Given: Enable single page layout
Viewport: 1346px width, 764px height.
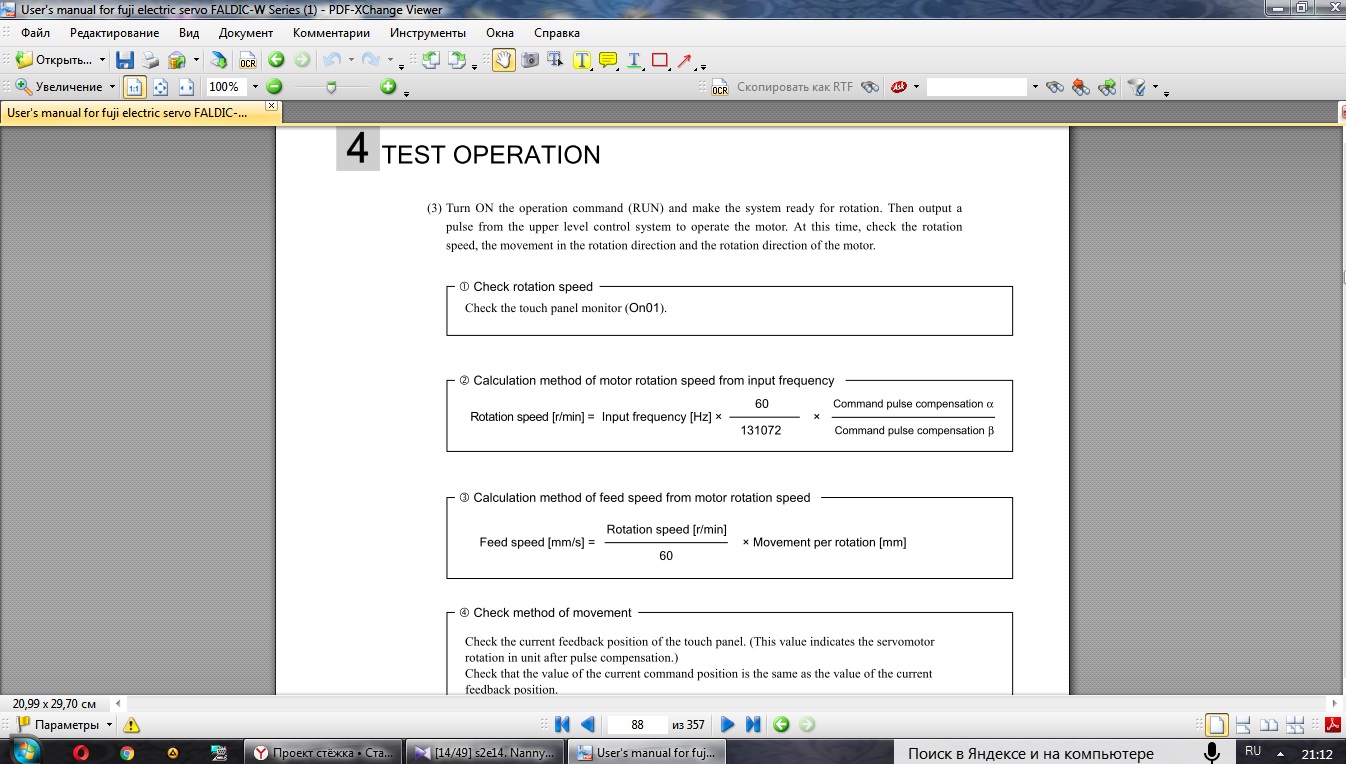Looking at the screenshot, I should (1216, 725).
